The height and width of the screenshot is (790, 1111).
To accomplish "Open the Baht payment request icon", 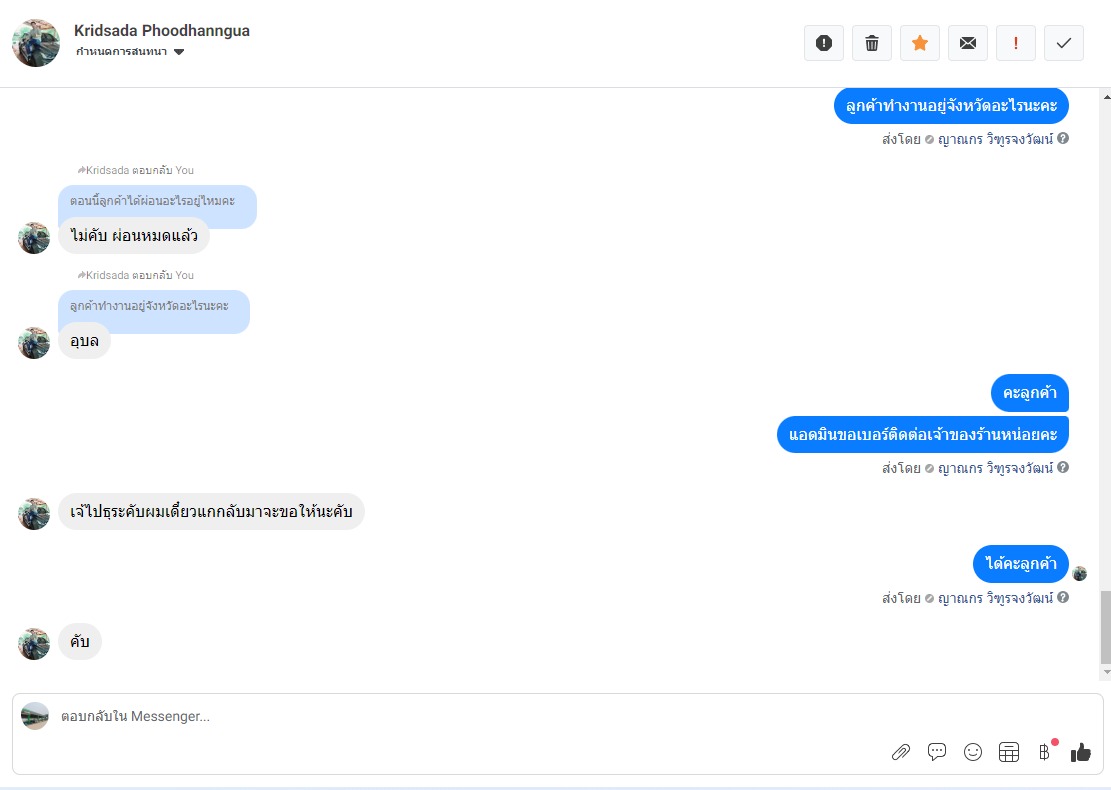I will [1044, 752].
